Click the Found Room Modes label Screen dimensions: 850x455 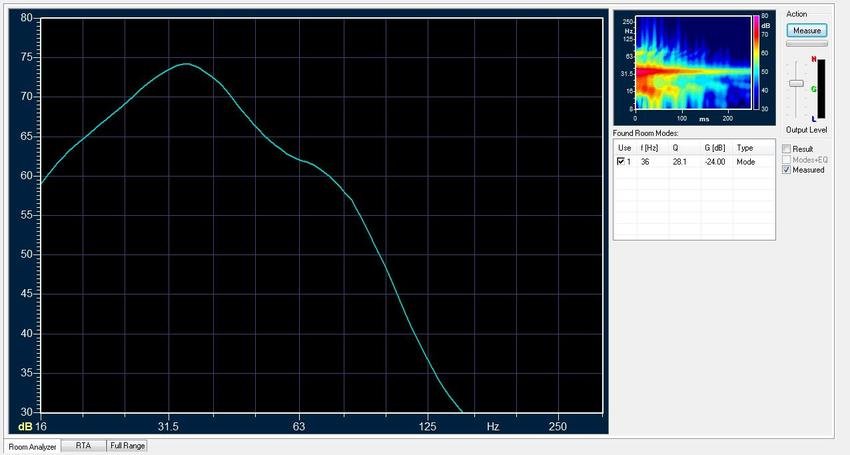[x=646, y=133]
